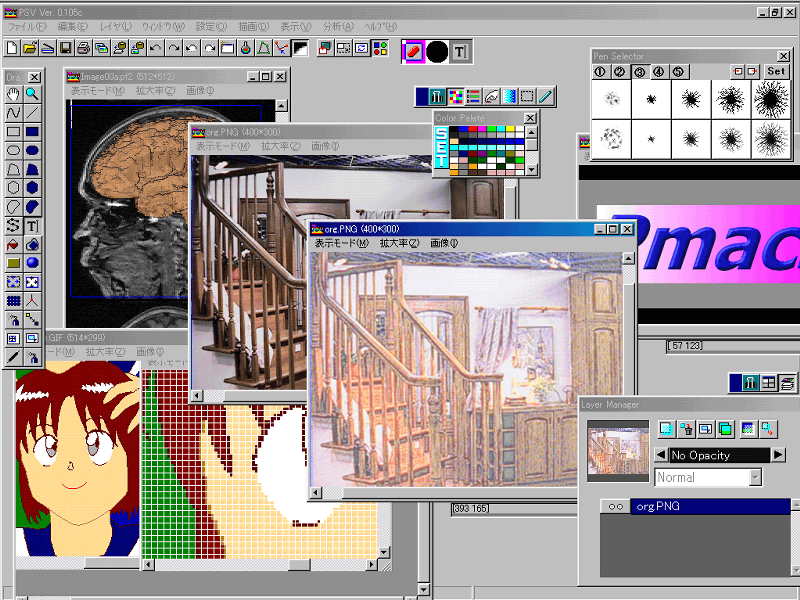Switch to Pen Selector set 3

(639, 72)
